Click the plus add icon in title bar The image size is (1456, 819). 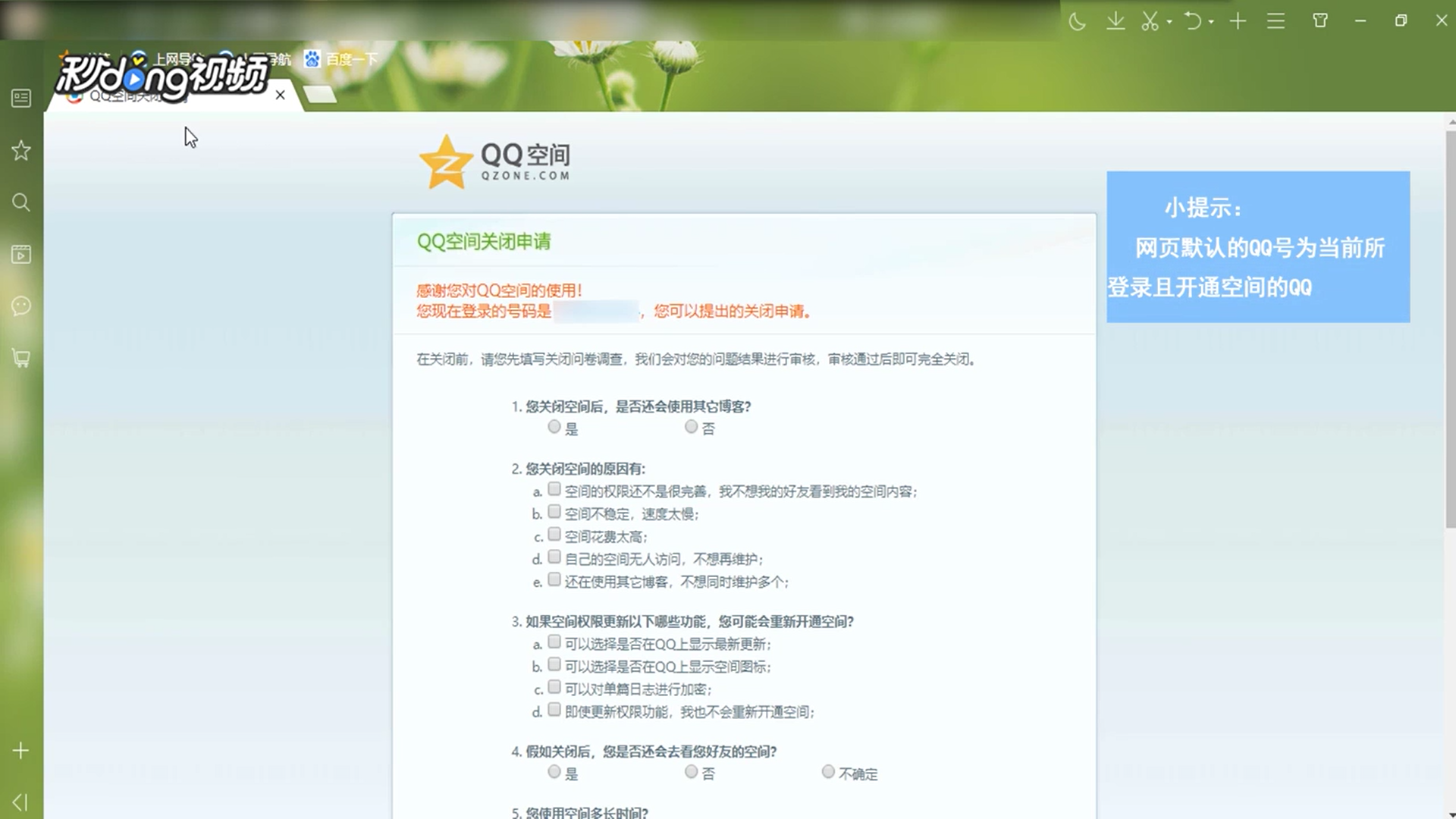click(1238, 21)
